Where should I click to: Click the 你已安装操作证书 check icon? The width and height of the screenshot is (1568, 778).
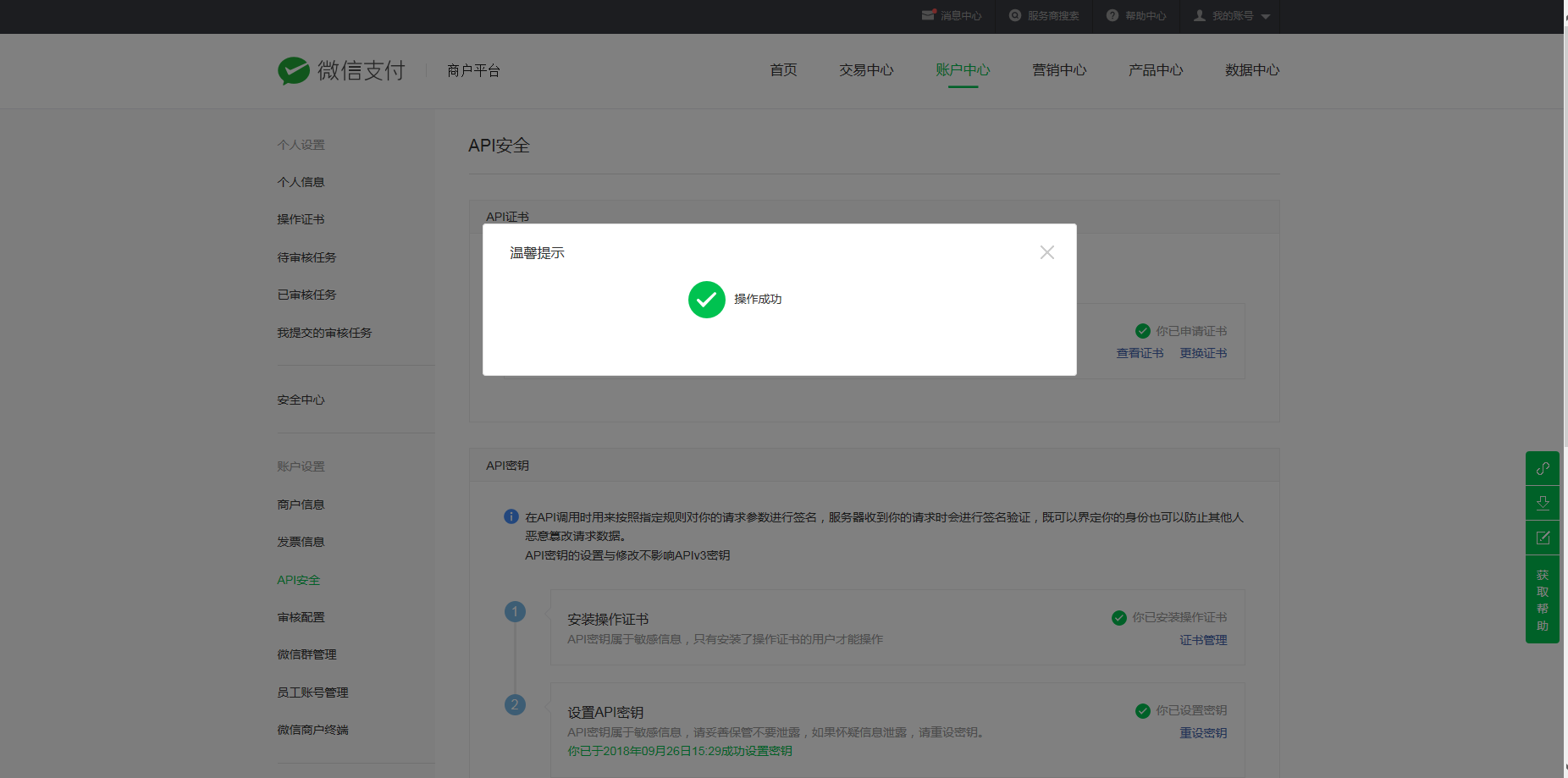tap(1119, 618)
